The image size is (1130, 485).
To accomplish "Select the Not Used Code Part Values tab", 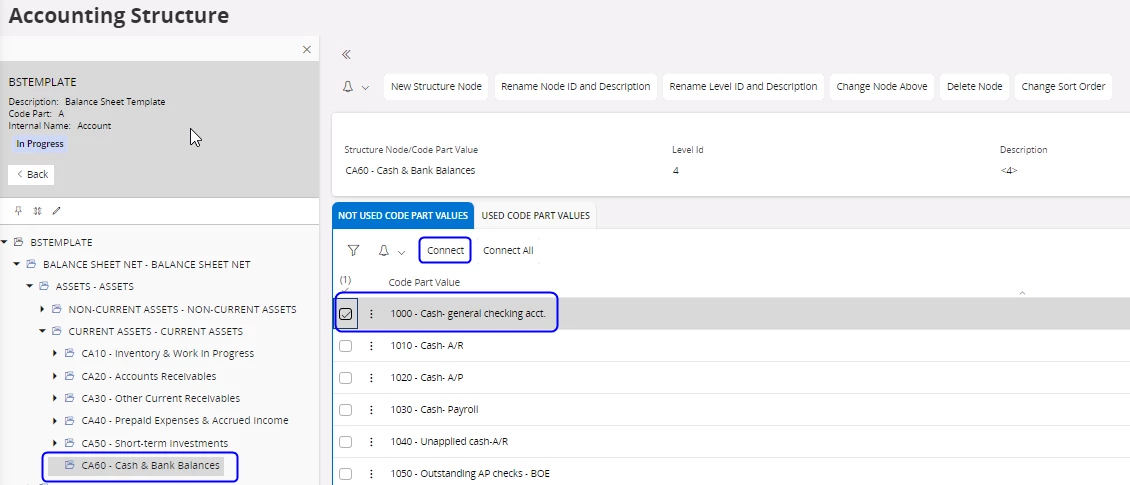I will click(402, 215).
